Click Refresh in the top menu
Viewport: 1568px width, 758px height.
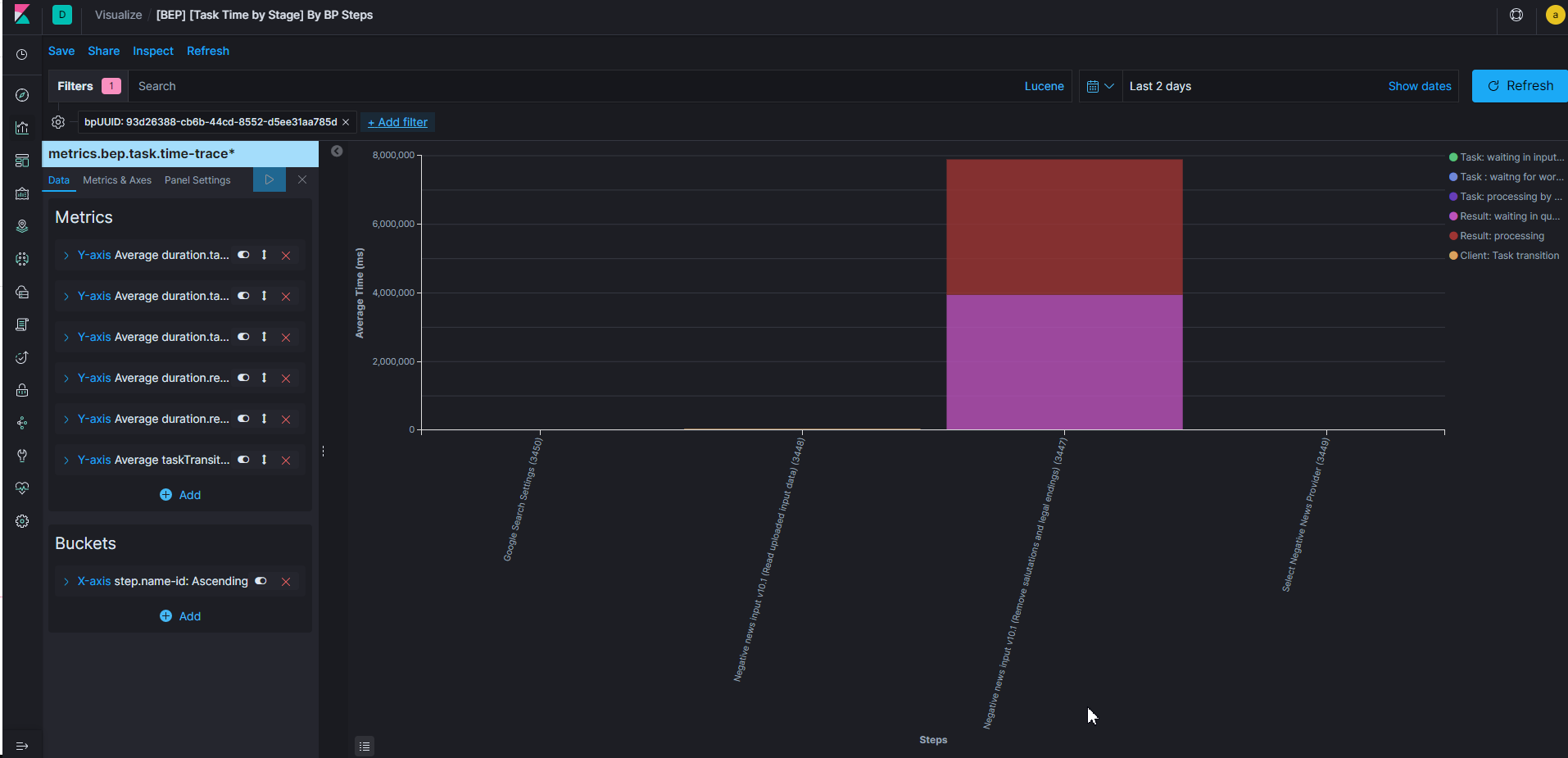point(208,51)
